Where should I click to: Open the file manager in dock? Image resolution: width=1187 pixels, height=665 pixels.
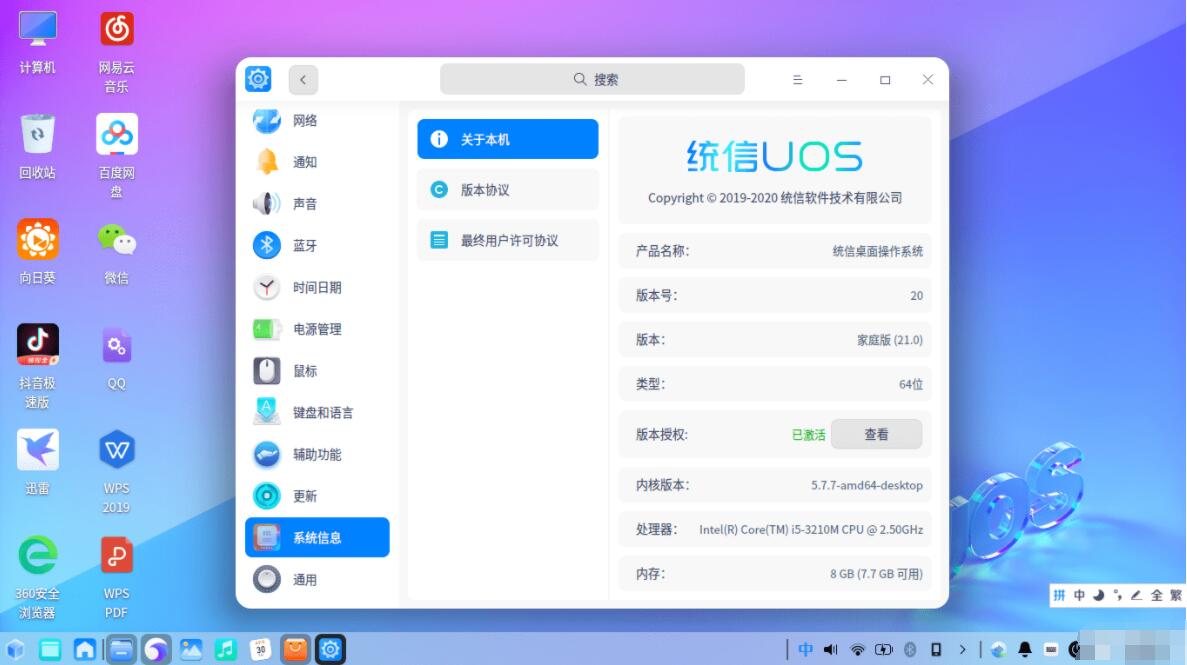tap(121, 649)
